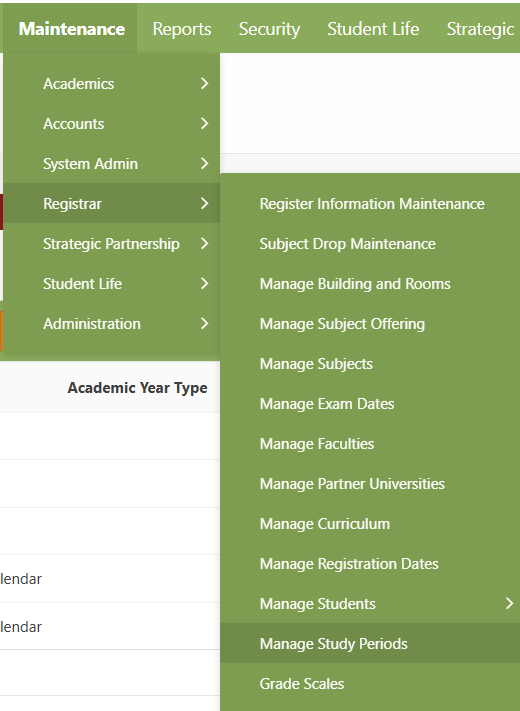Open Register Information Maintenance
The width and height of the screenshot is (520, 711).
point(370,204)
